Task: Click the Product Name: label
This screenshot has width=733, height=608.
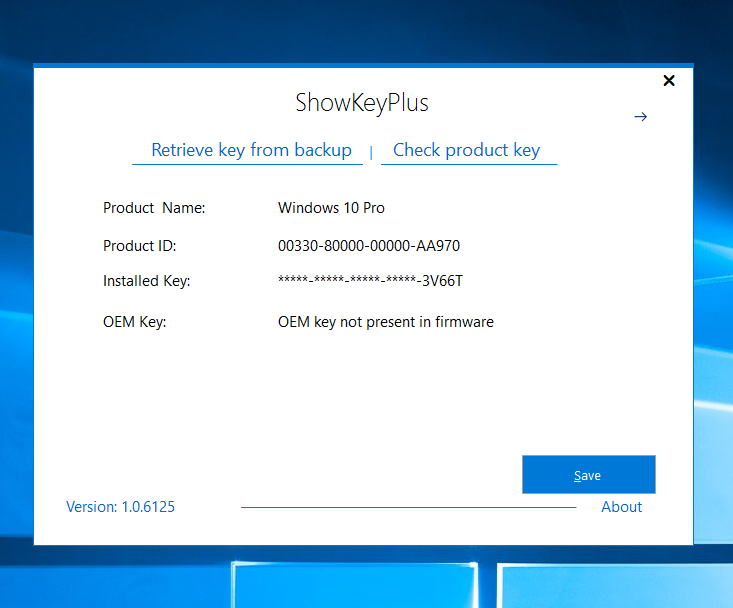Action: tap(154, 207)
